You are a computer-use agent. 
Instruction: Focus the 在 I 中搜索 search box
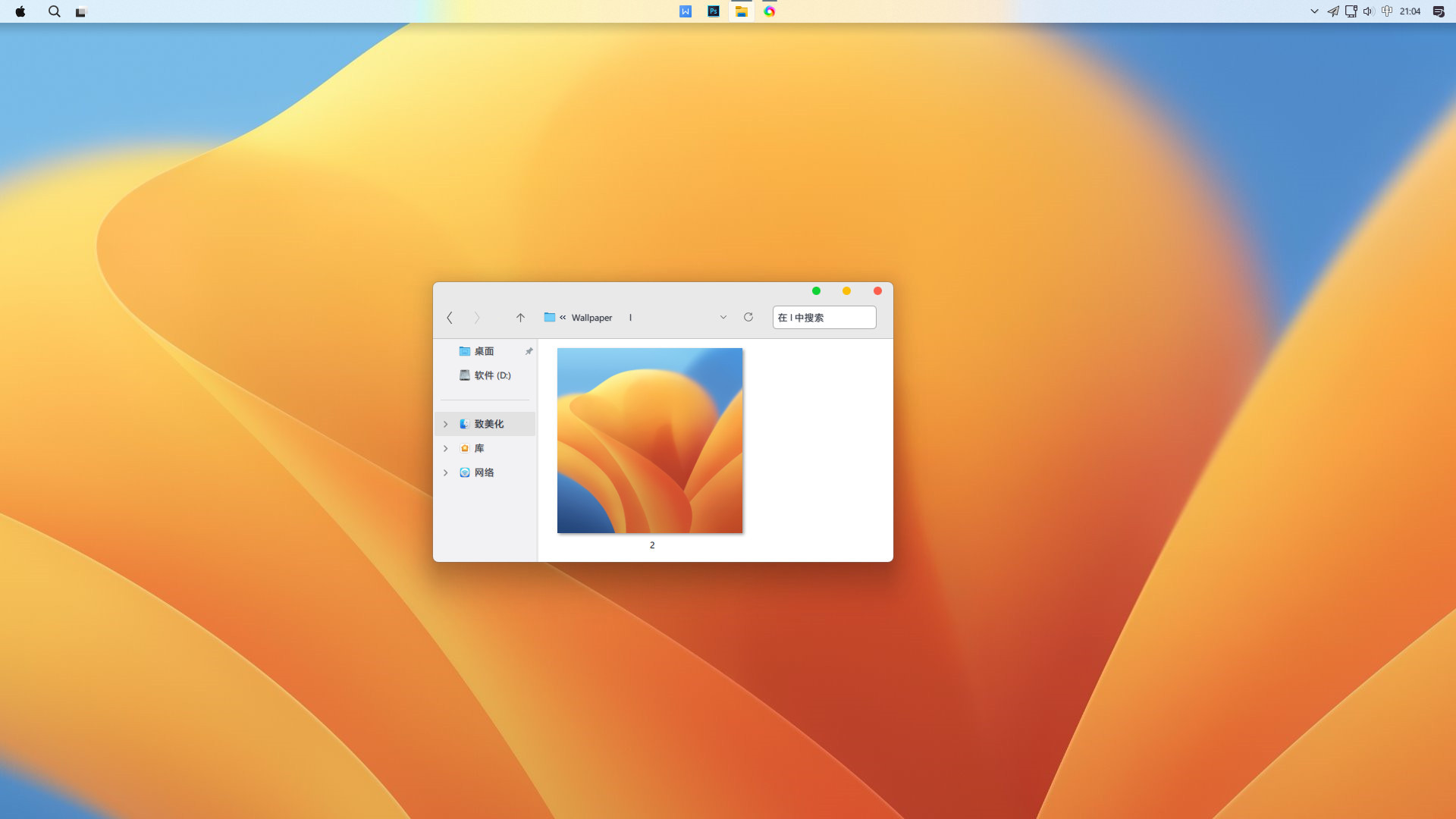click(x=824, y=318)
